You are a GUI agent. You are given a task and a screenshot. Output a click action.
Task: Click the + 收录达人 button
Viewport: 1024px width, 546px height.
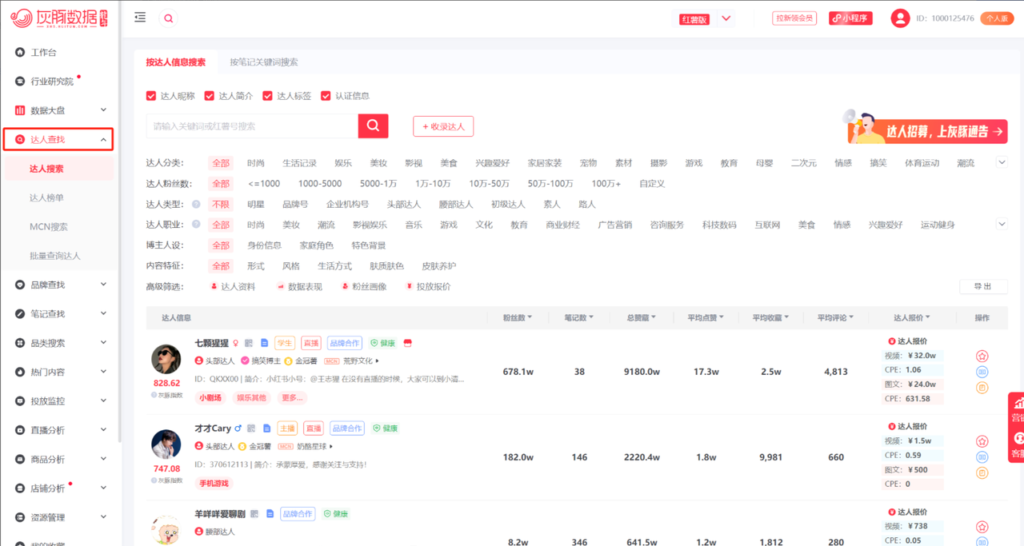point(443,126)
